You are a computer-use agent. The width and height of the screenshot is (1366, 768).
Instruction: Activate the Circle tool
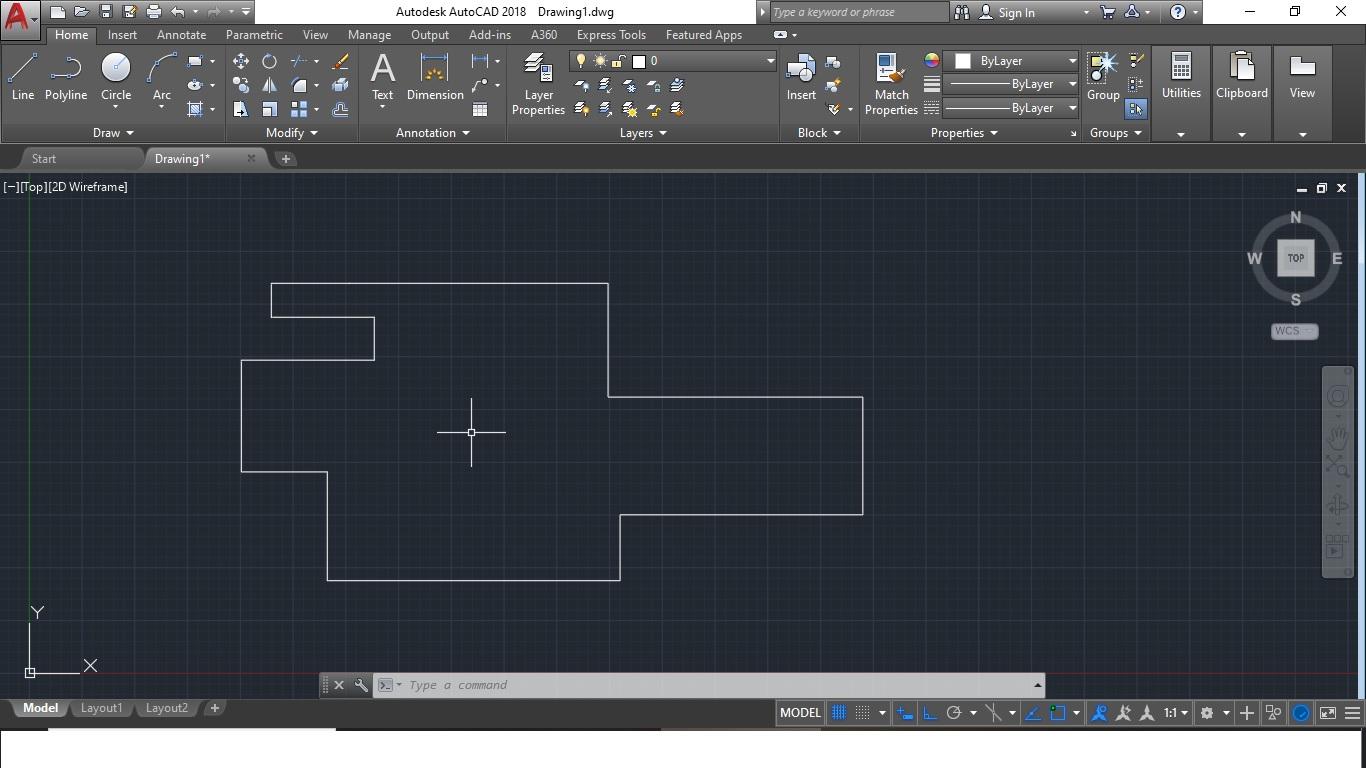tap(116, 78)
